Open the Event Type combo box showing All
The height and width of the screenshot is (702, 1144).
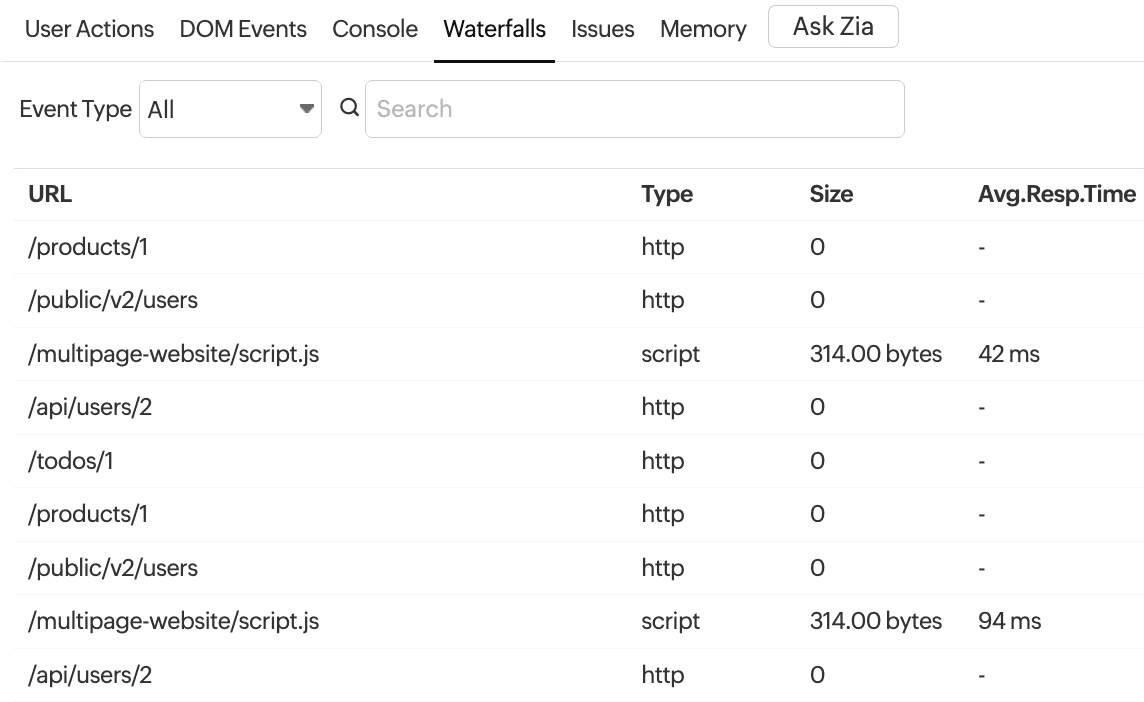(x=230, y=108)
